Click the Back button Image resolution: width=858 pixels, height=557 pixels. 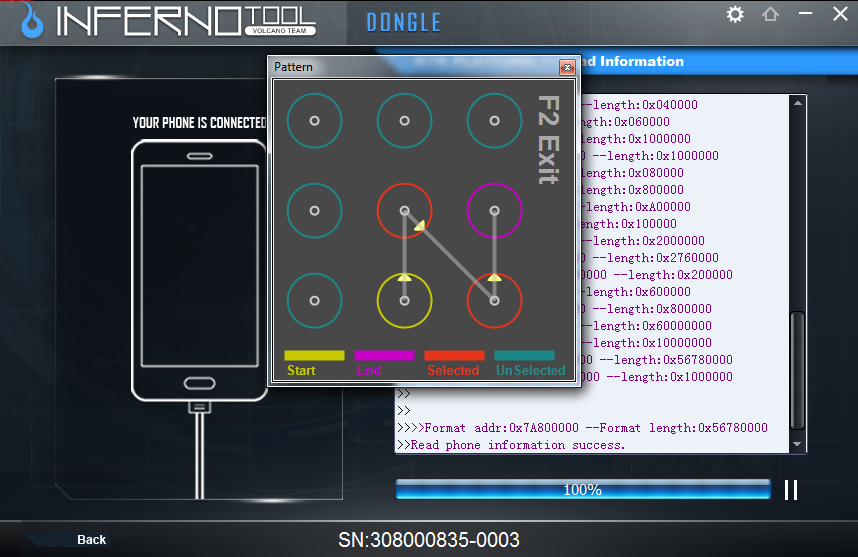[91, 539]
